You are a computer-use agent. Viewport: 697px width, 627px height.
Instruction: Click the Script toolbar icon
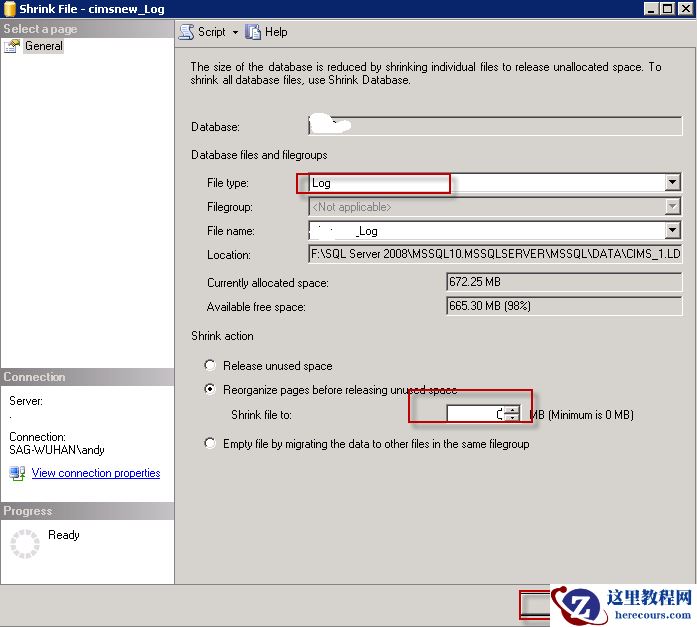click(186, 32)
